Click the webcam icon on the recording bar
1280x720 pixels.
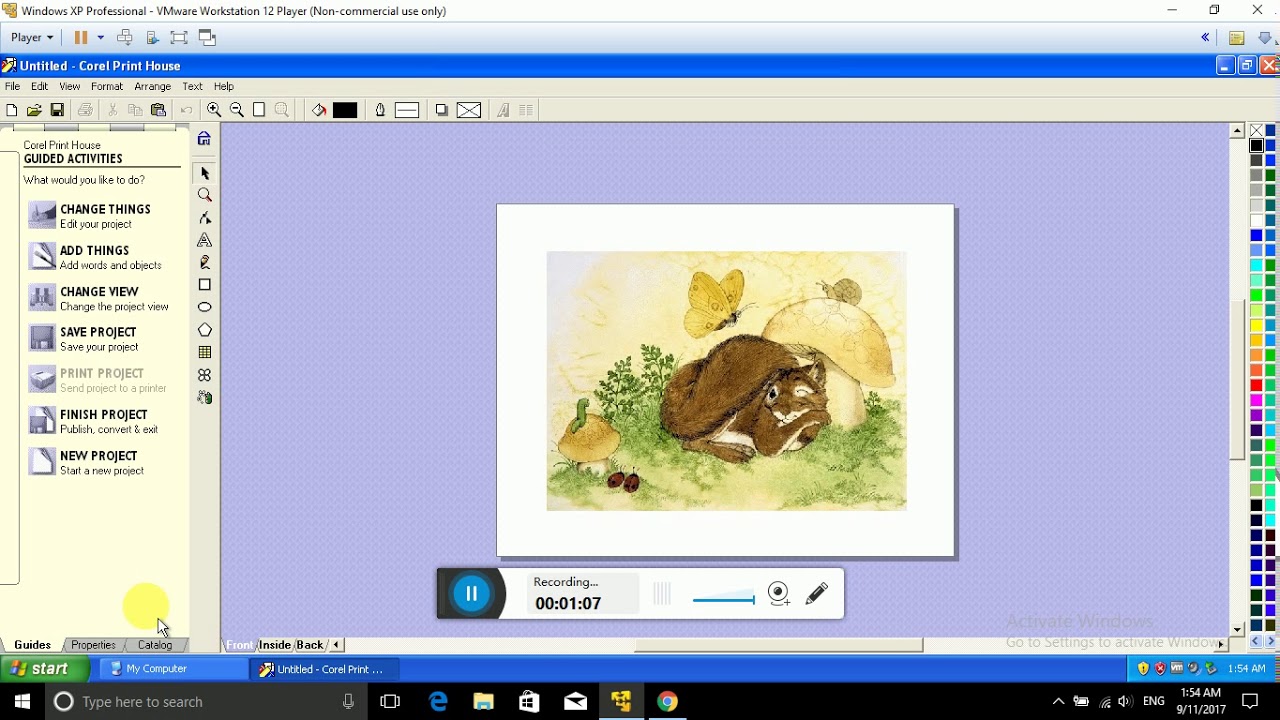779,594
